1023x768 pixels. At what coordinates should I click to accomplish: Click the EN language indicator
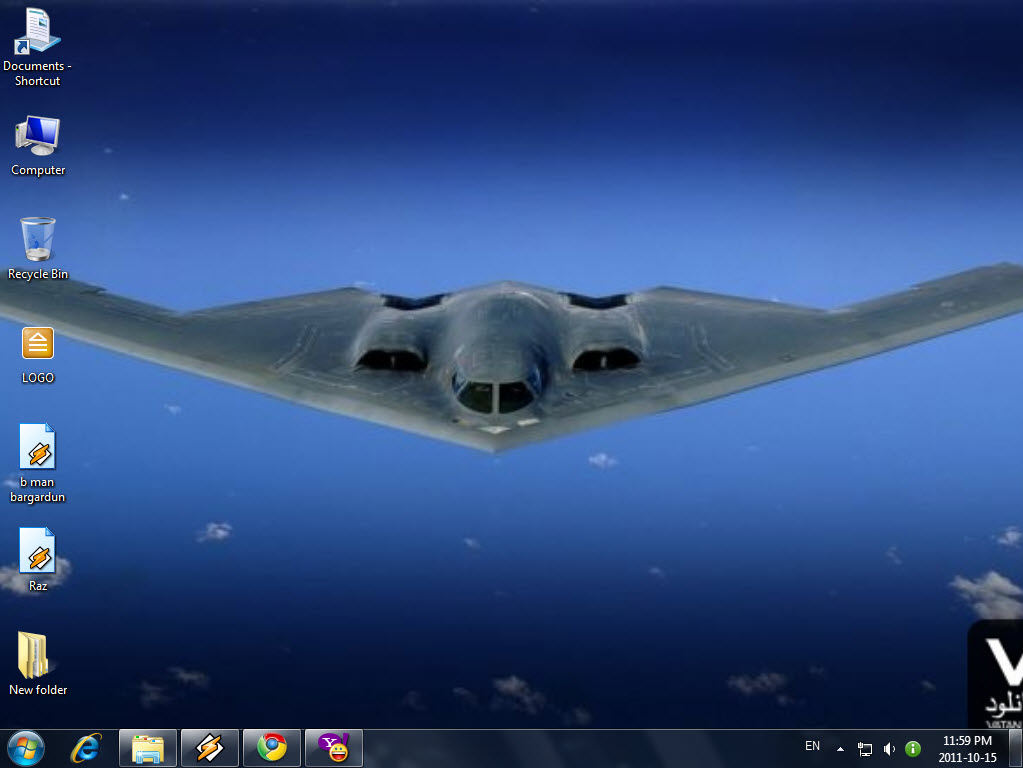[x=812, y=746]
